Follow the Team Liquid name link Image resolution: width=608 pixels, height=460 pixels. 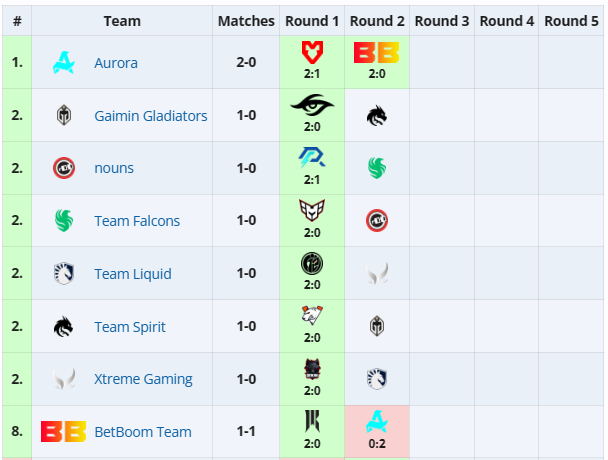pos(133,274)
